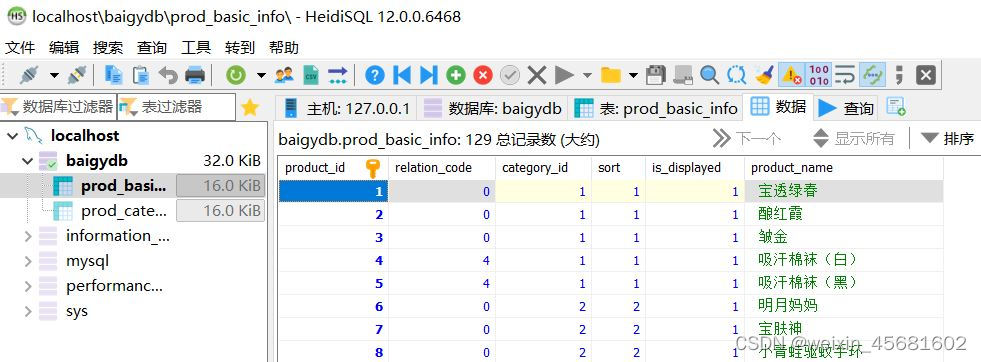Click the 下一个 next button
Viewport: 981px width, 362px height.
pyautogui.click(x=747, y=138)
